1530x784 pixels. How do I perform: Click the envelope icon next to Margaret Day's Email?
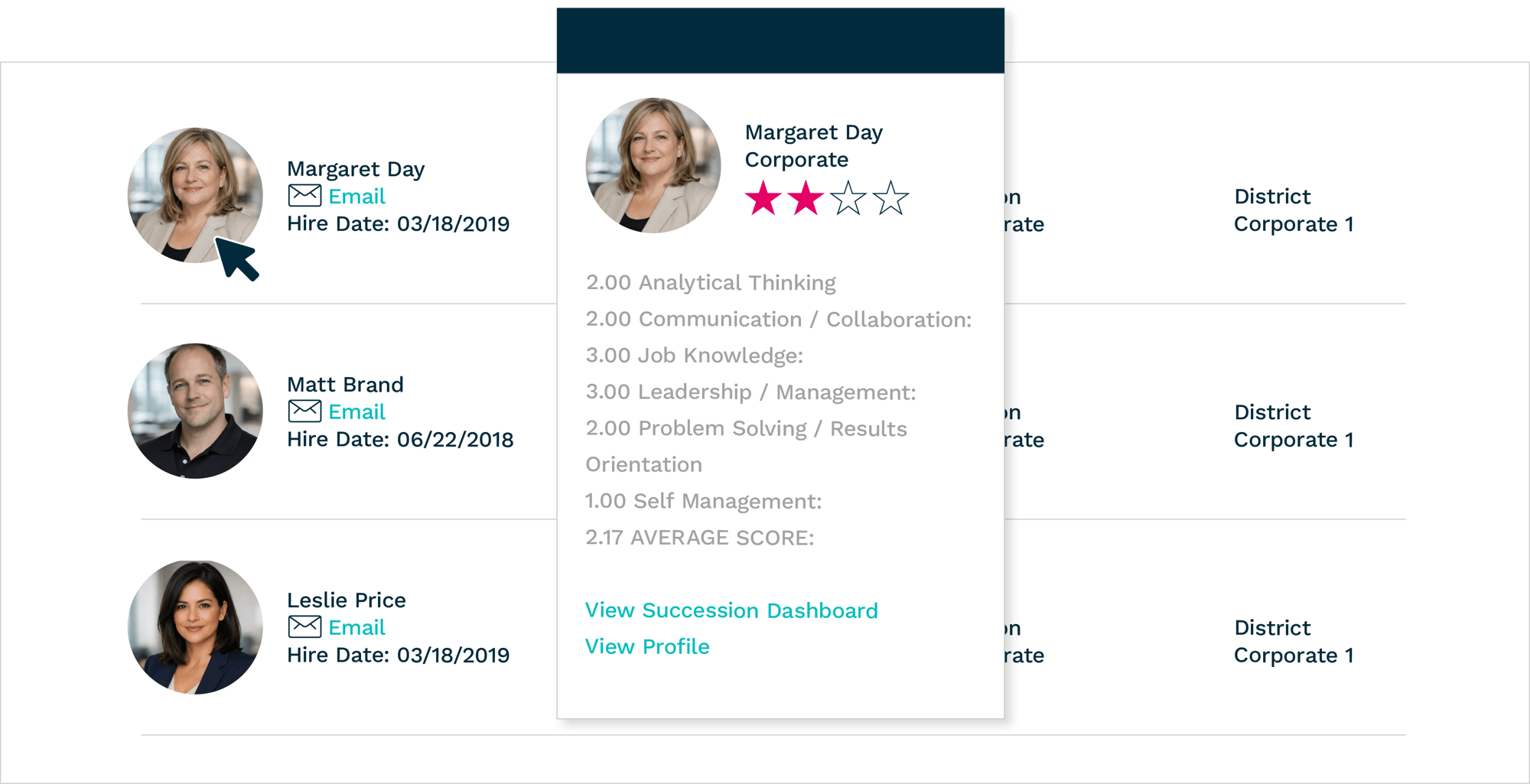click(x=304, y=196)
